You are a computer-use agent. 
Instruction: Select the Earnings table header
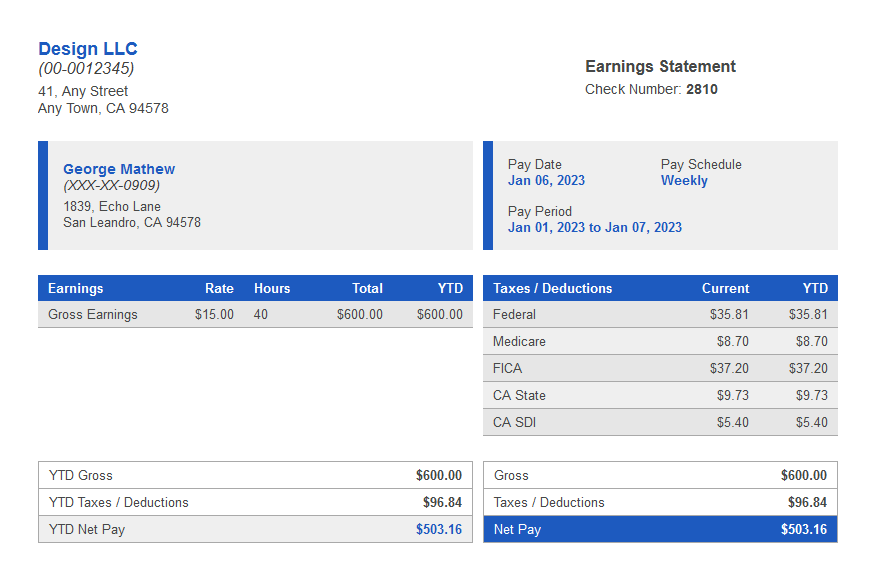coord(77,288)
